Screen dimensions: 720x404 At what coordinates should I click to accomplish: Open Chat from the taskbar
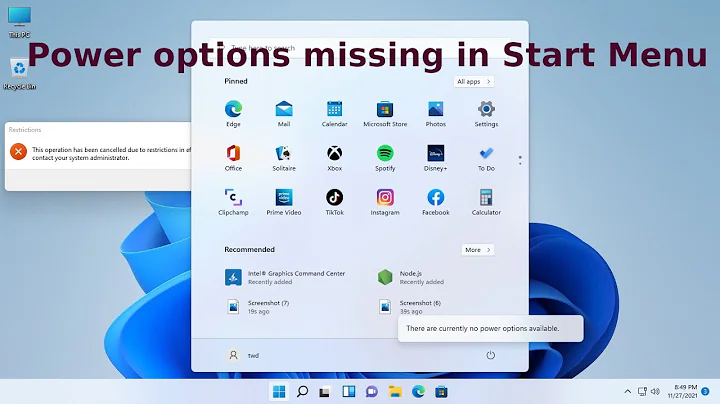pyautogui.click(x=371, y=392)
